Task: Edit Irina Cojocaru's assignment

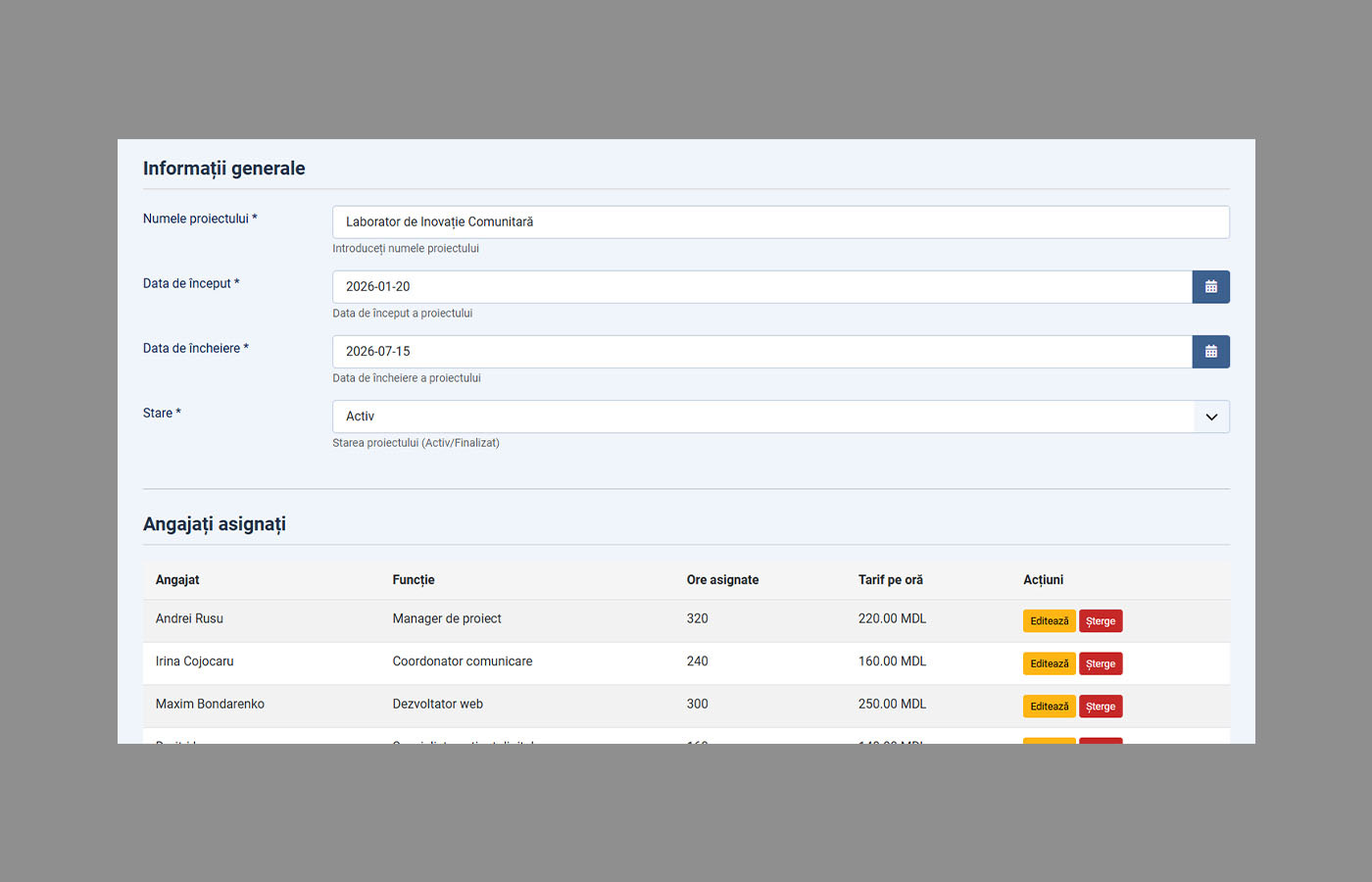Action: click(1049, 663)
